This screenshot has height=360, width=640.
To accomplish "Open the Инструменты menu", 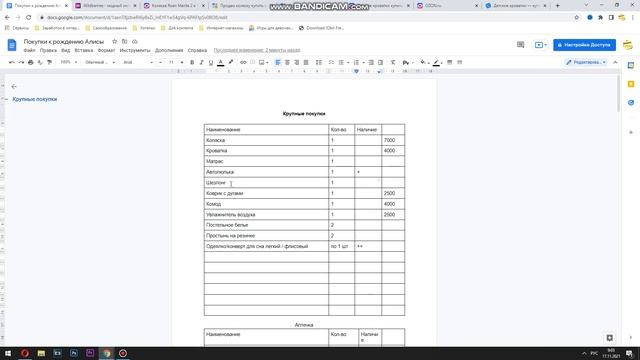I will [135, 50].
